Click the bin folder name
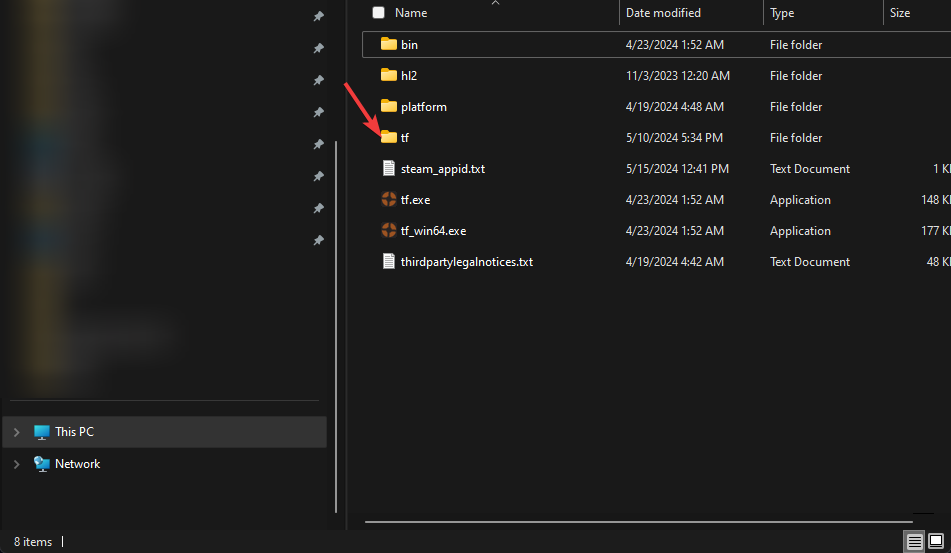Screen dimensions: 951x553 [409, 45]
